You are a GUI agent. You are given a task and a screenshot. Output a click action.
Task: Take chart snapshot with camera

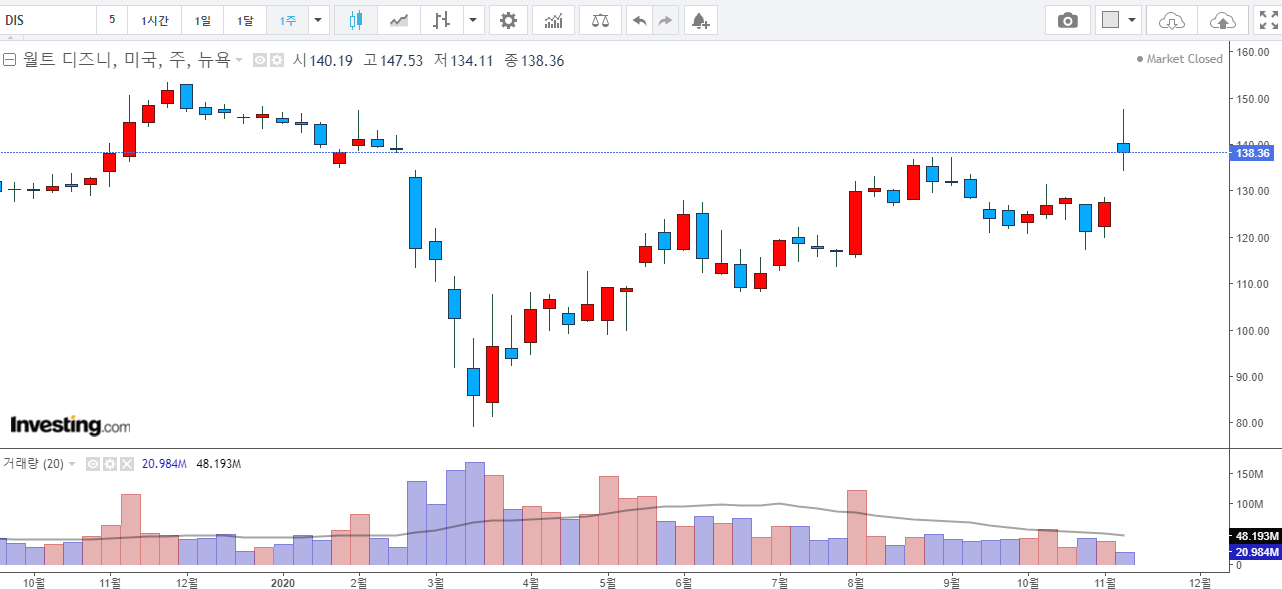1068,20
